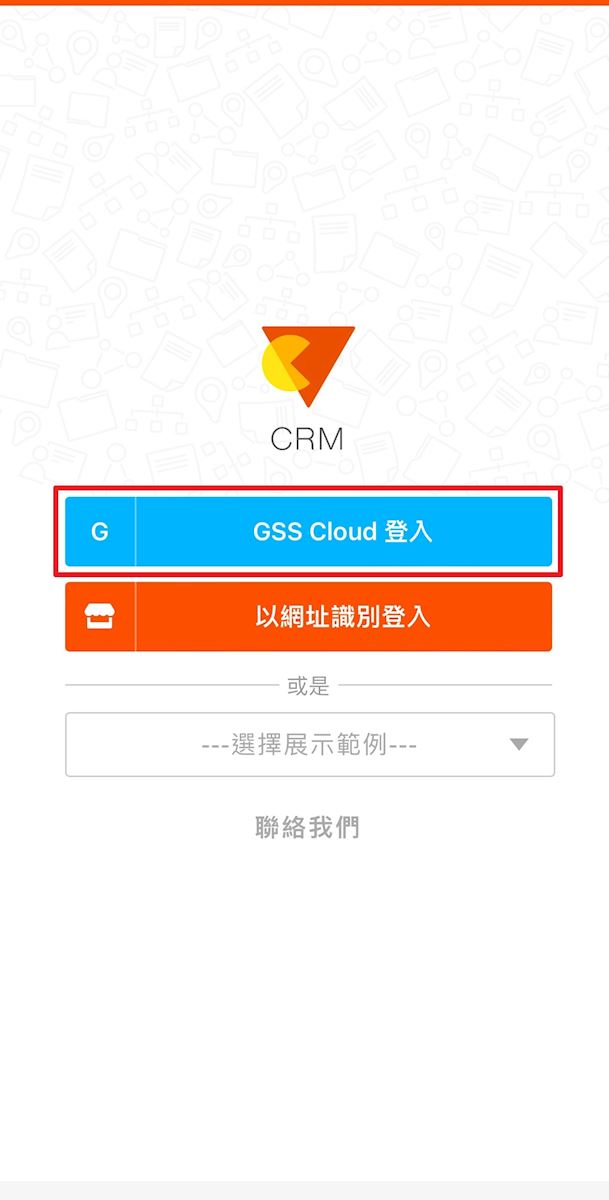Open the 聯絡我們 link
This screenshot has width=609, height=1200.
coord(307,827)
